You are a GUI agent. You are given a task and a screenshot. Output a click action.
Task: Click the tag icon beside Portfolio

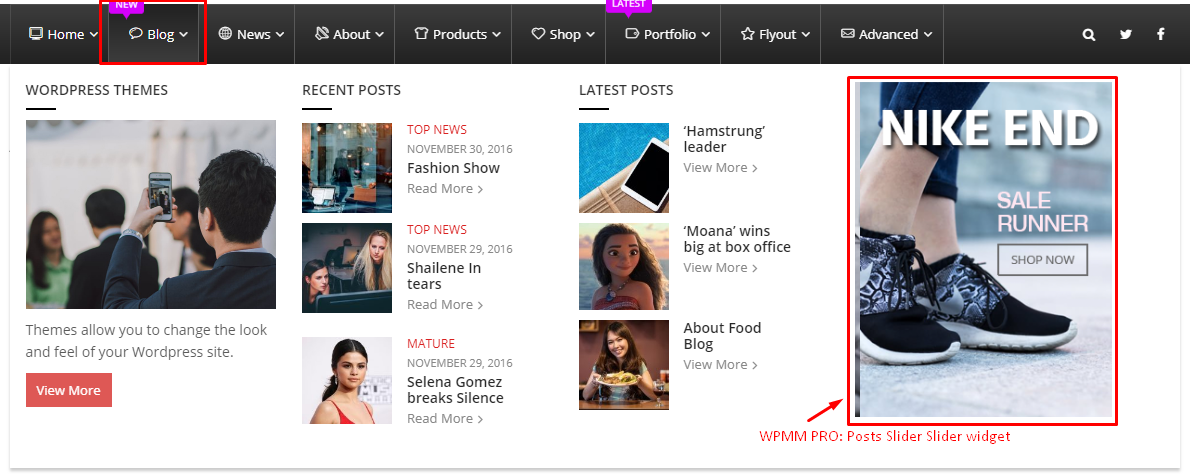click(x=632, y=34)
